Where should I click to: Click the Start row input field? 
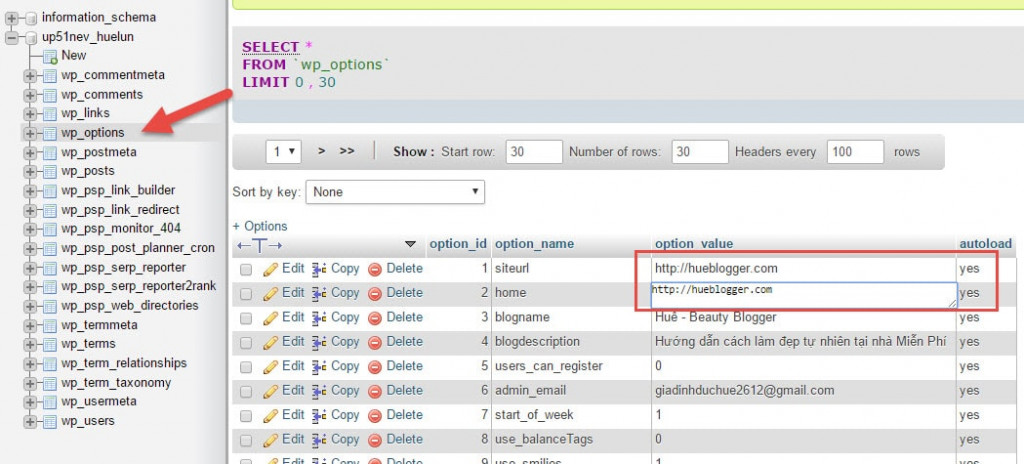pyautogui.click(x=534, y=152)
